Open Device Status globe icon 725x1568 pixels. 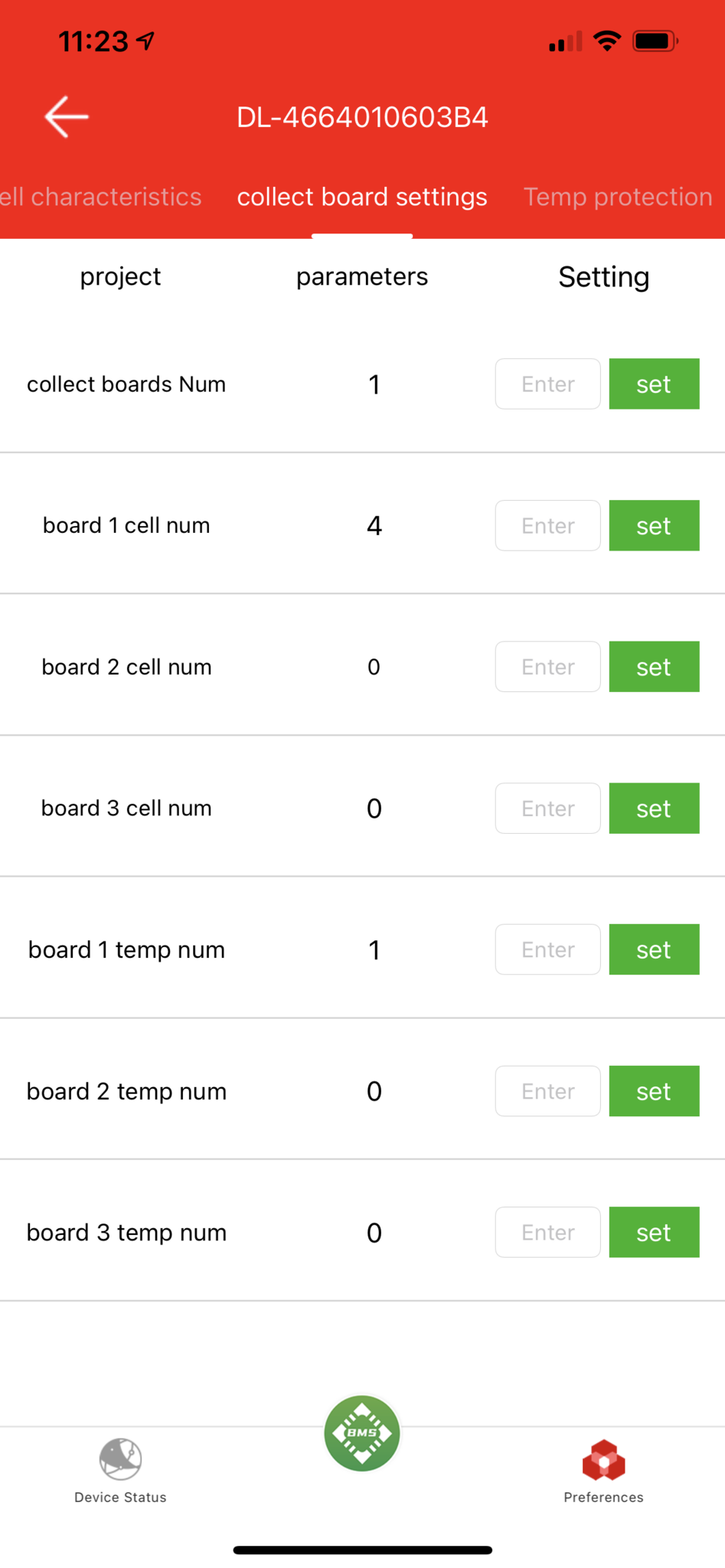120,1459
